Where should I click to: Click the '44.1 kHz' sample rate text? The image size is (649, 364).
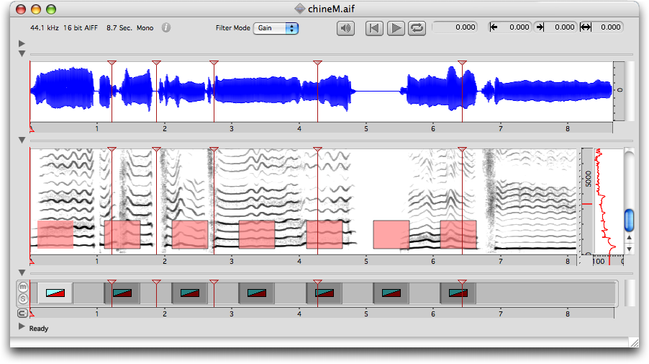[44, 28]
